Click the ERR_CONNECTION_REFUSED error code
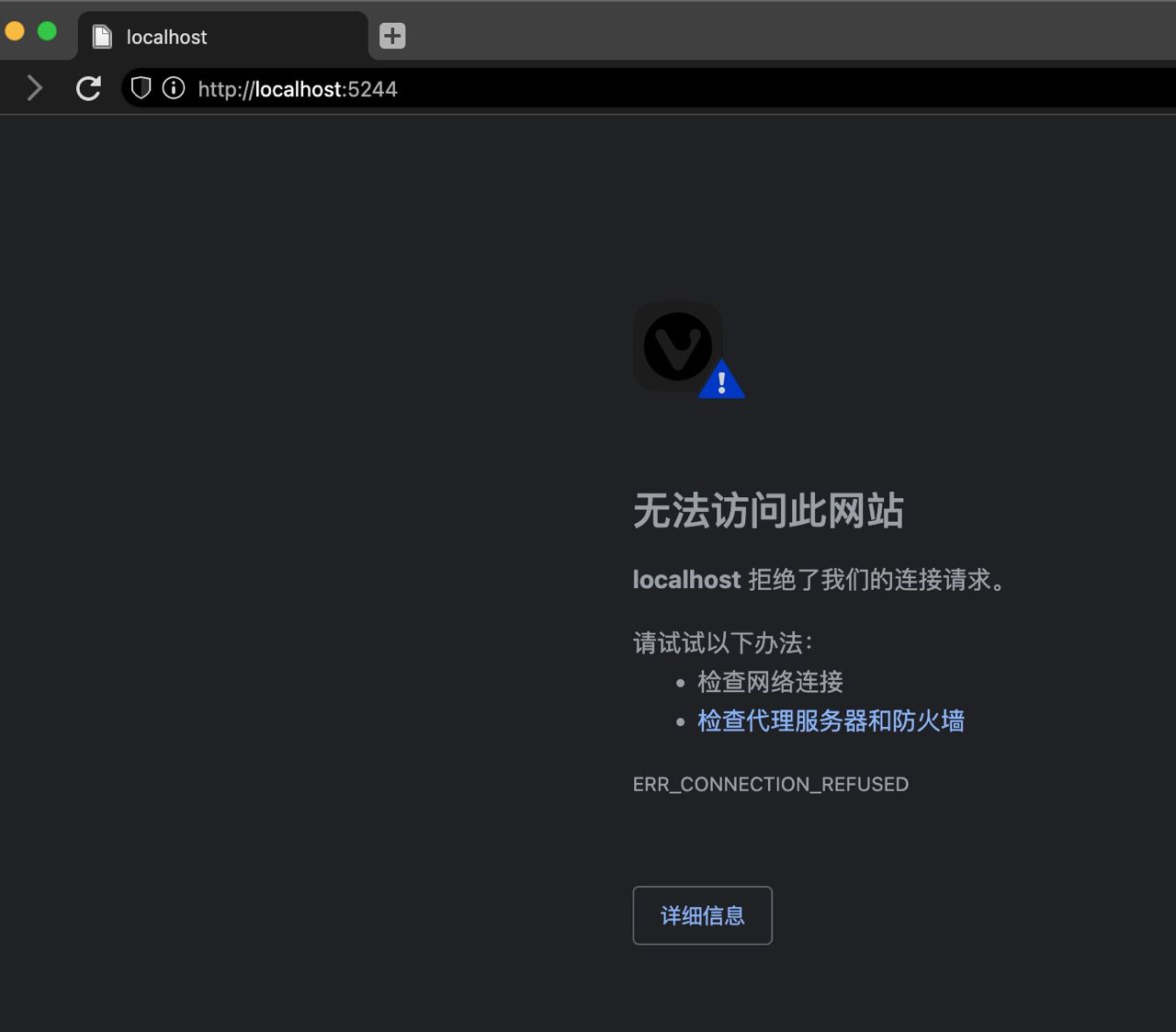 (771, 784)
